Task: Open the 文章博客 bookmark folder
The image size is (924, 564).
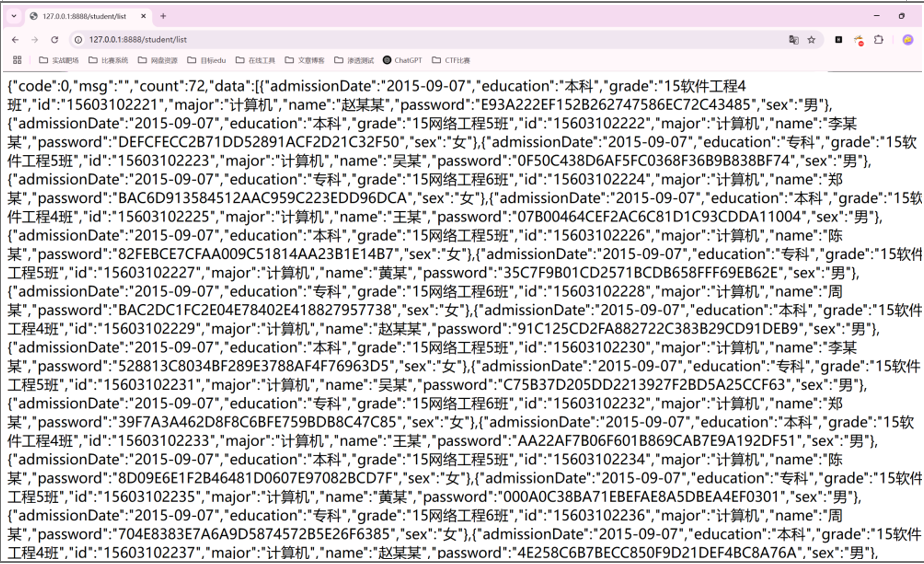Action: click(305, 60)
